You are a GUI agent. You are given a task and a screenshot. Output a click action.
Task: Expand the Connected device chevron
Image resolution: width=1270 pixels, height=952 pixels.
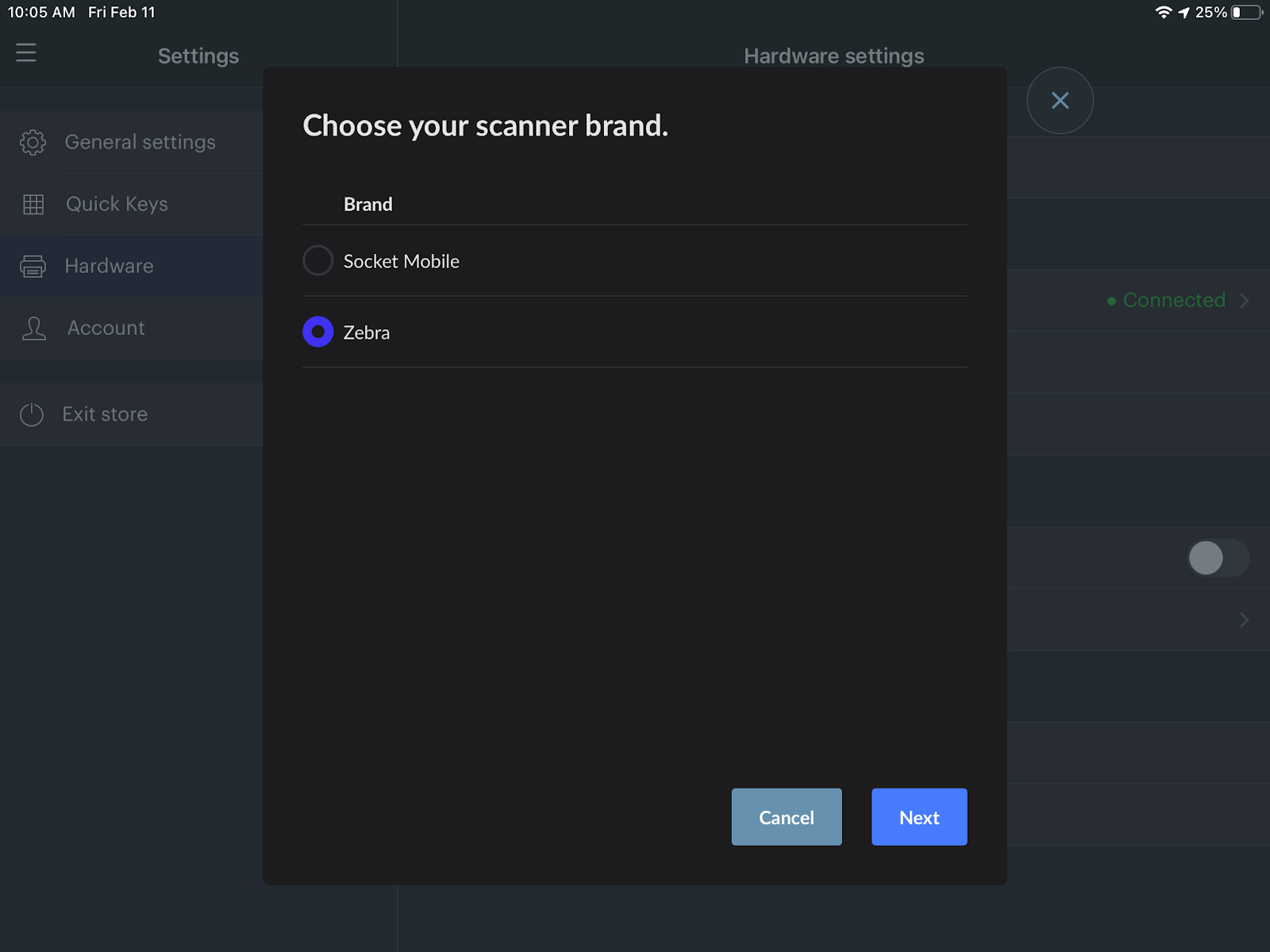pos(1244,301)
